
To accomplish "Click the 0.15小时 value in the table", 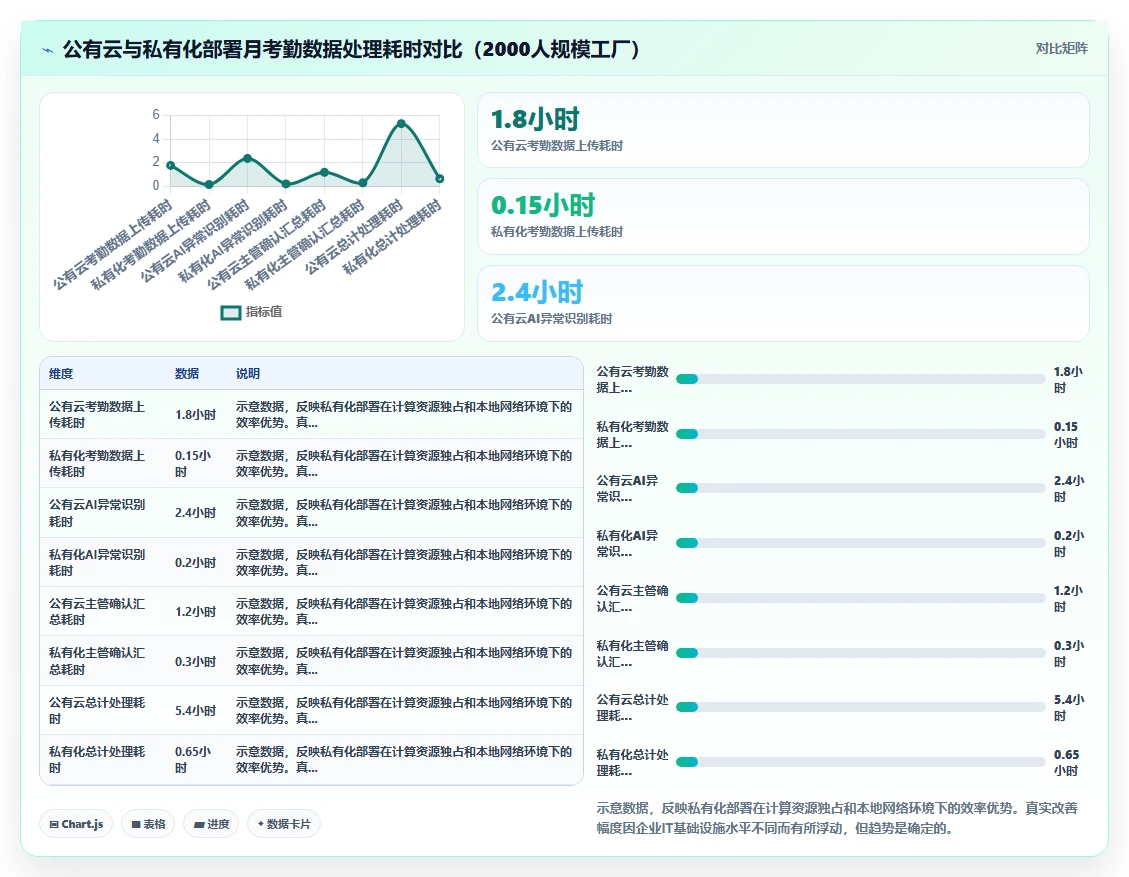I will [193, 464].
